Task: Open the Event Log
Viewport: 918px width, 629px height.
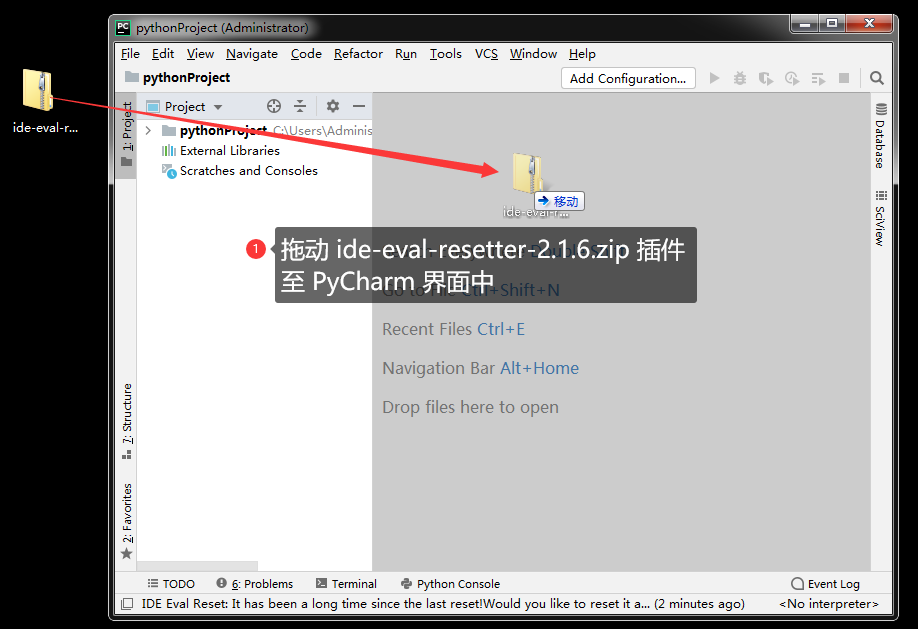Action: pyautogui.click(x=825, y=583)
